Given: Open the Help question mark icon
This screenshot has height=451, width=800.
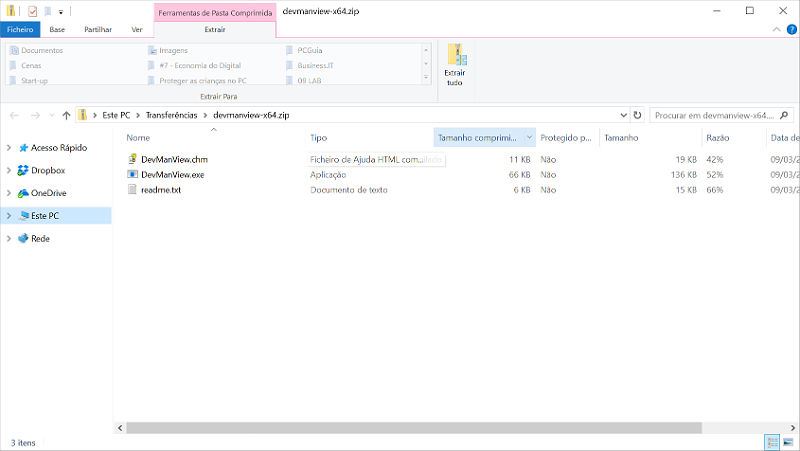Looking at the screenshot, I should (792, 30).
